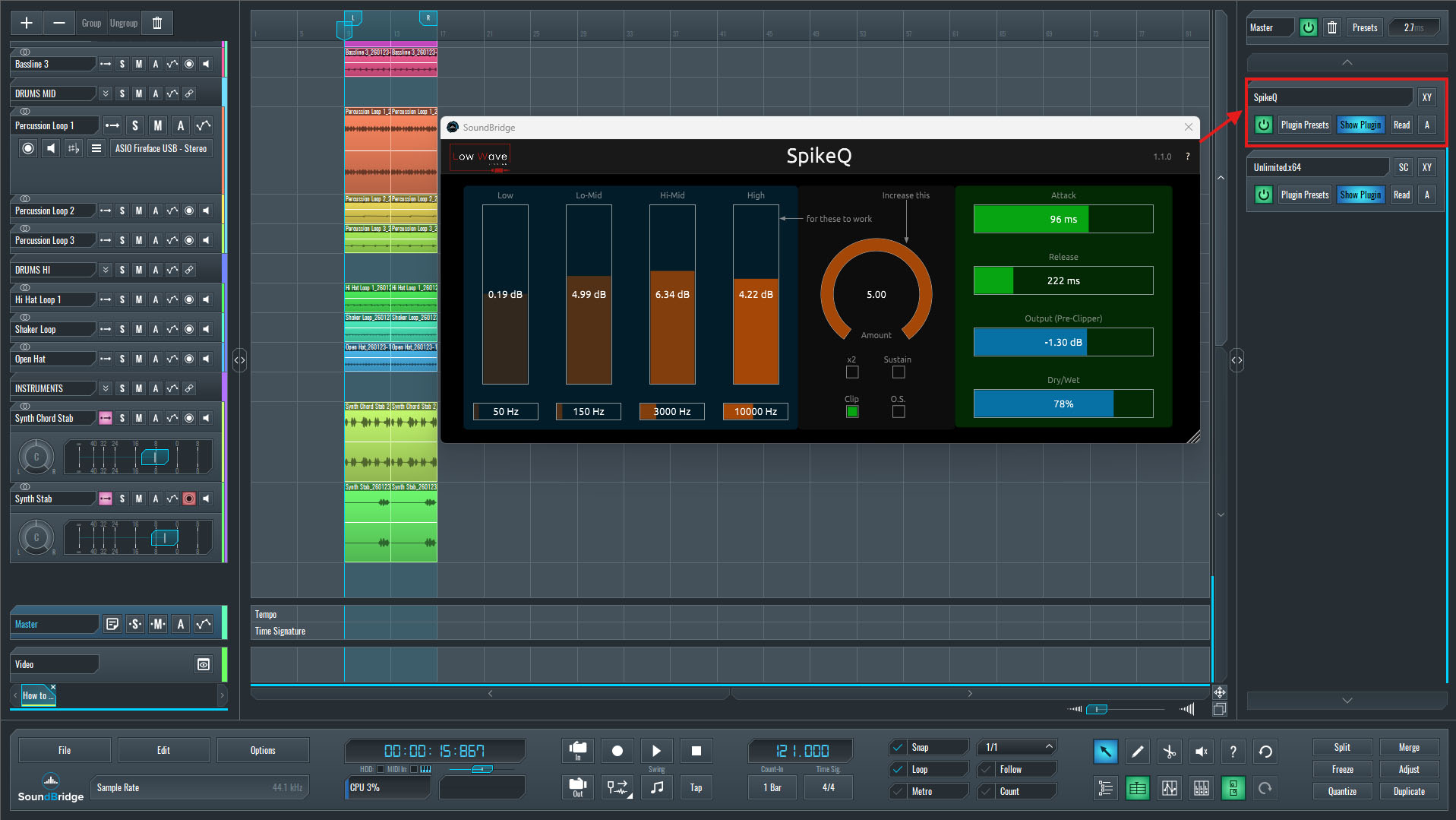Screen dimensions: 1456x820
Task: Enable the Follow checkbox
Action: 986,769
